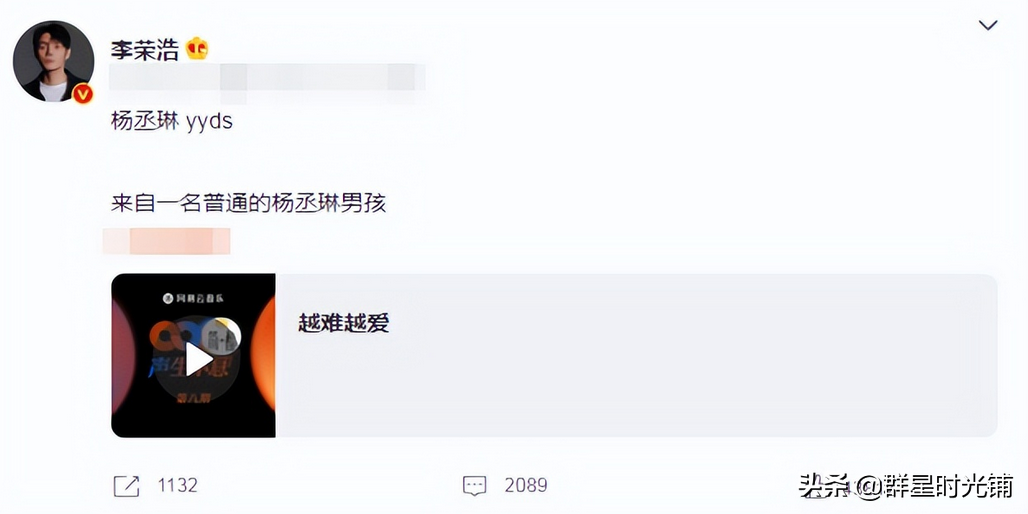Click the 头条 @群星时光铺 watermark
This screenshot has width=1028, height=514.
[907, 486]
